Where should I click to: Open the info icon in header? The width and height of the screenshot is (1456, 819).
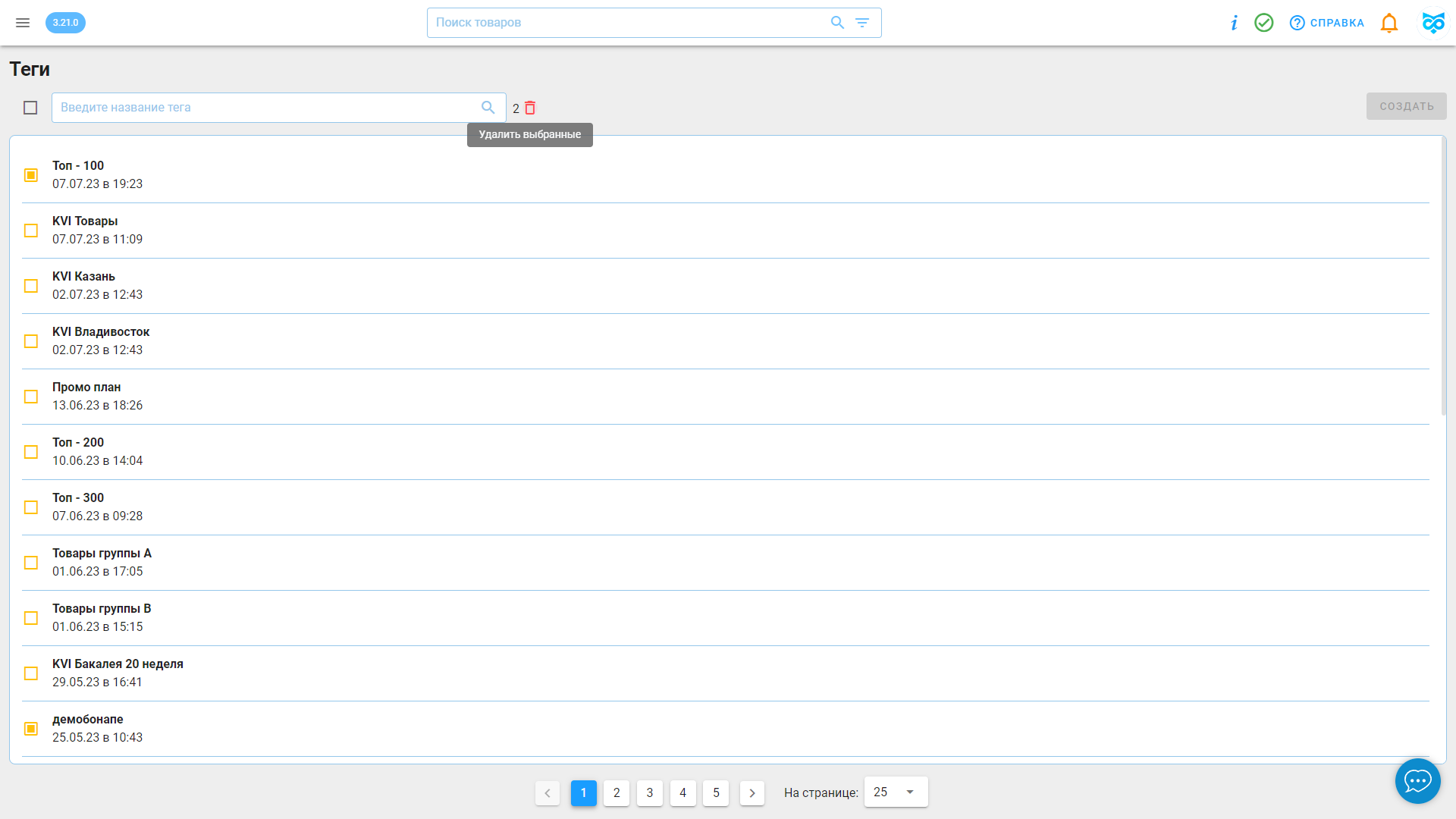click(1235, 23)
